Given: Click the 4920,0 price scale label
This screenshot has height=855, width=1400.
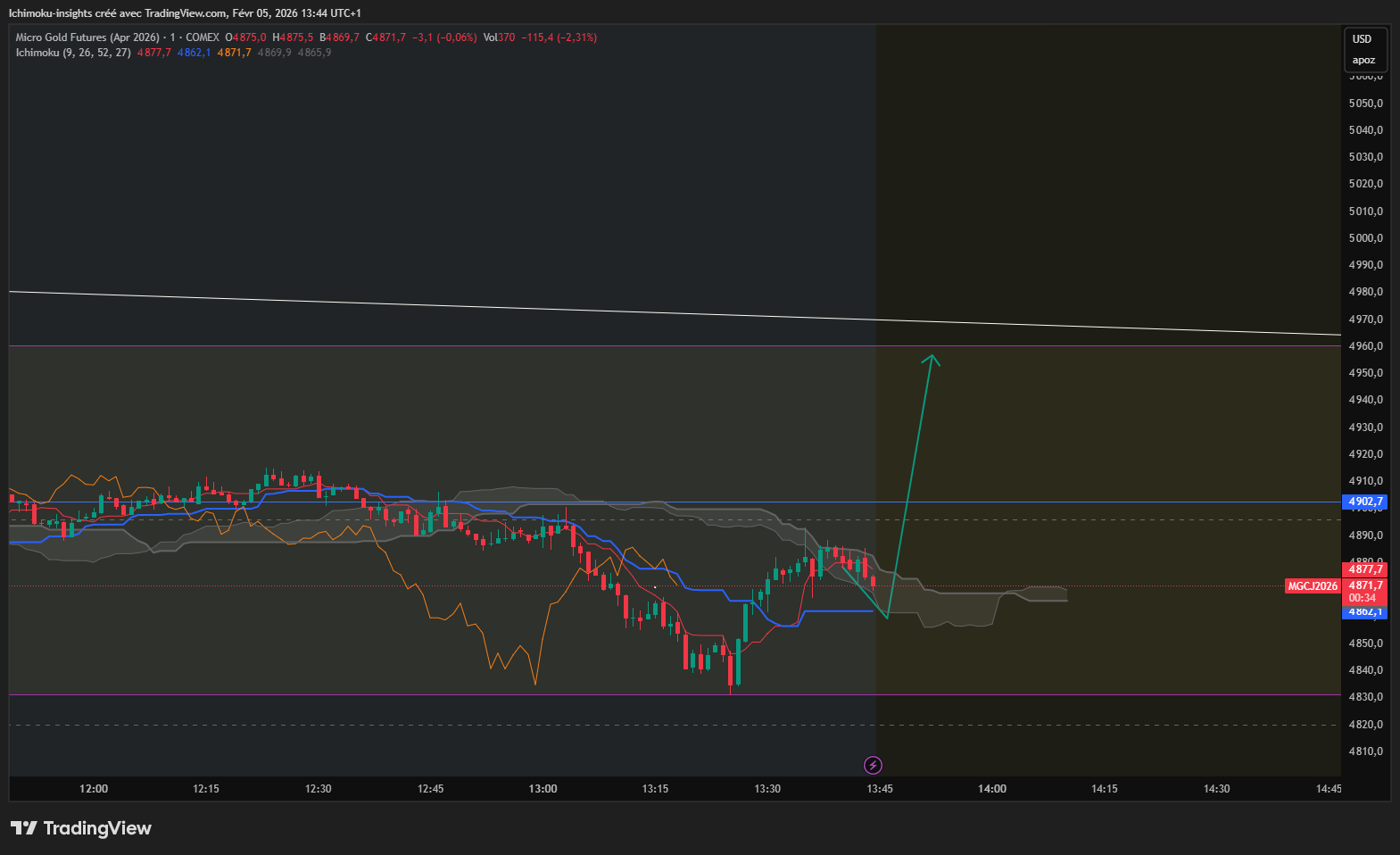Looking at the screenshot, I should [1366, 454].
